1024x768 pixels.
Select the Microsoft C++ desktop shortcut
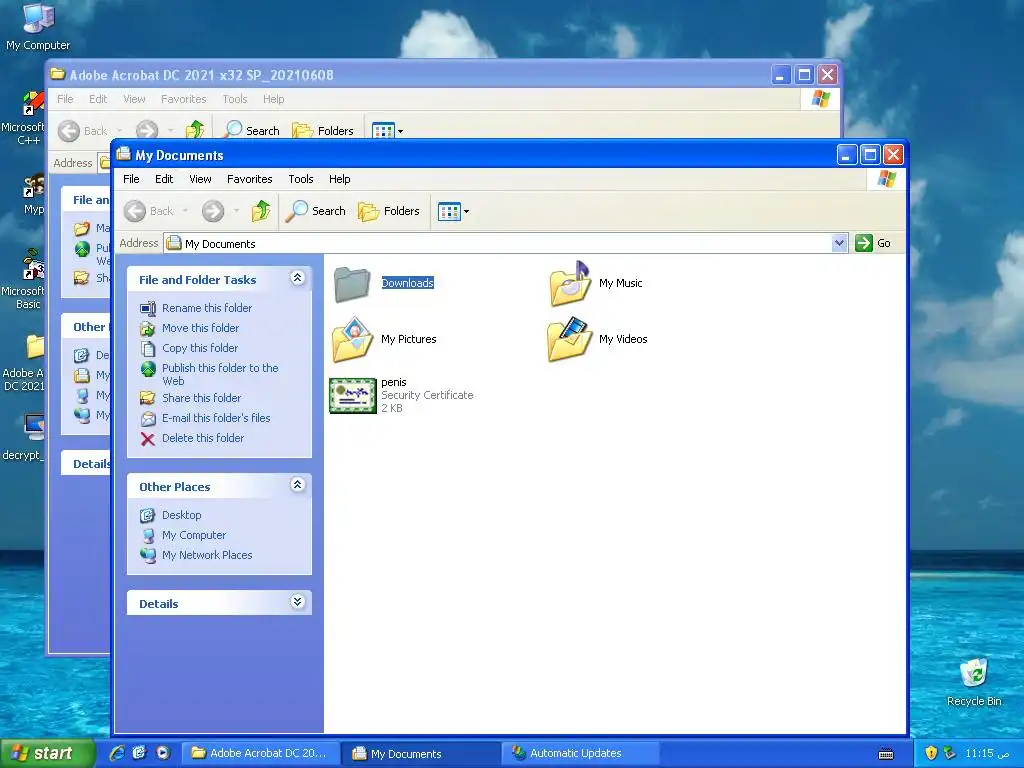[x=24, y=120]
